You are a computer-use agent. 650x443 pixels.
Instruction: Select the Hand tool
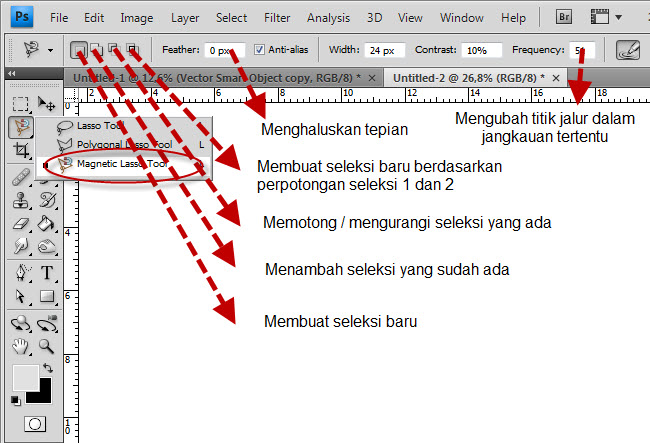click(x=21, y=346)
